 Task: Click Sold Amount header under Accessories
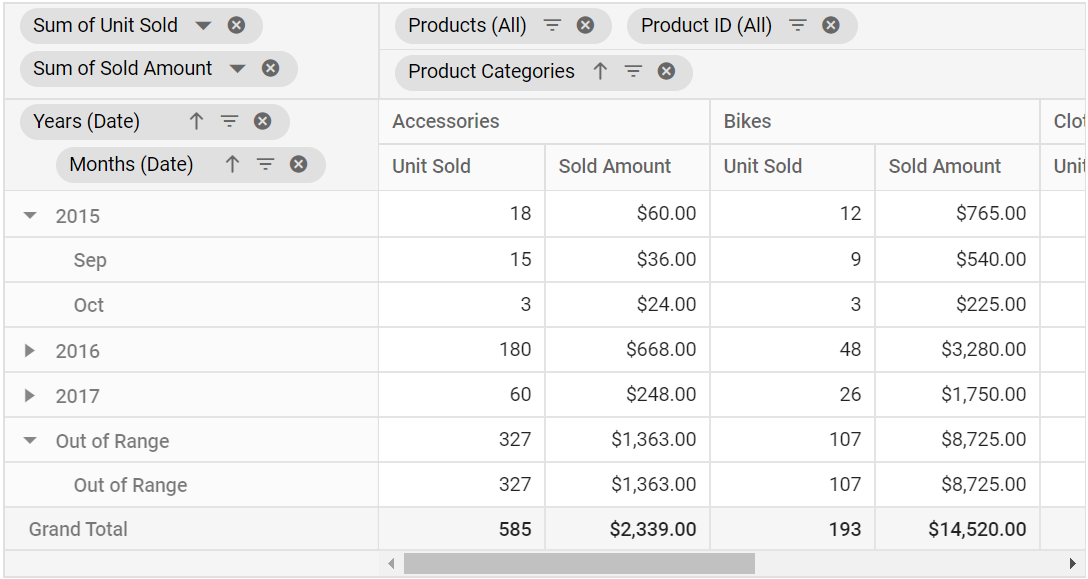627,167
